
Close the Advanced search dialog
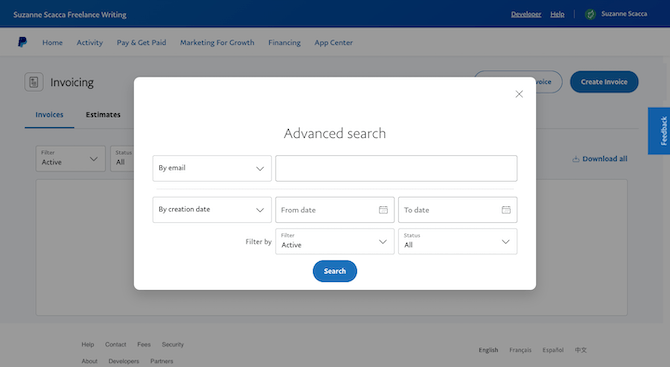(x=519, y=94)
